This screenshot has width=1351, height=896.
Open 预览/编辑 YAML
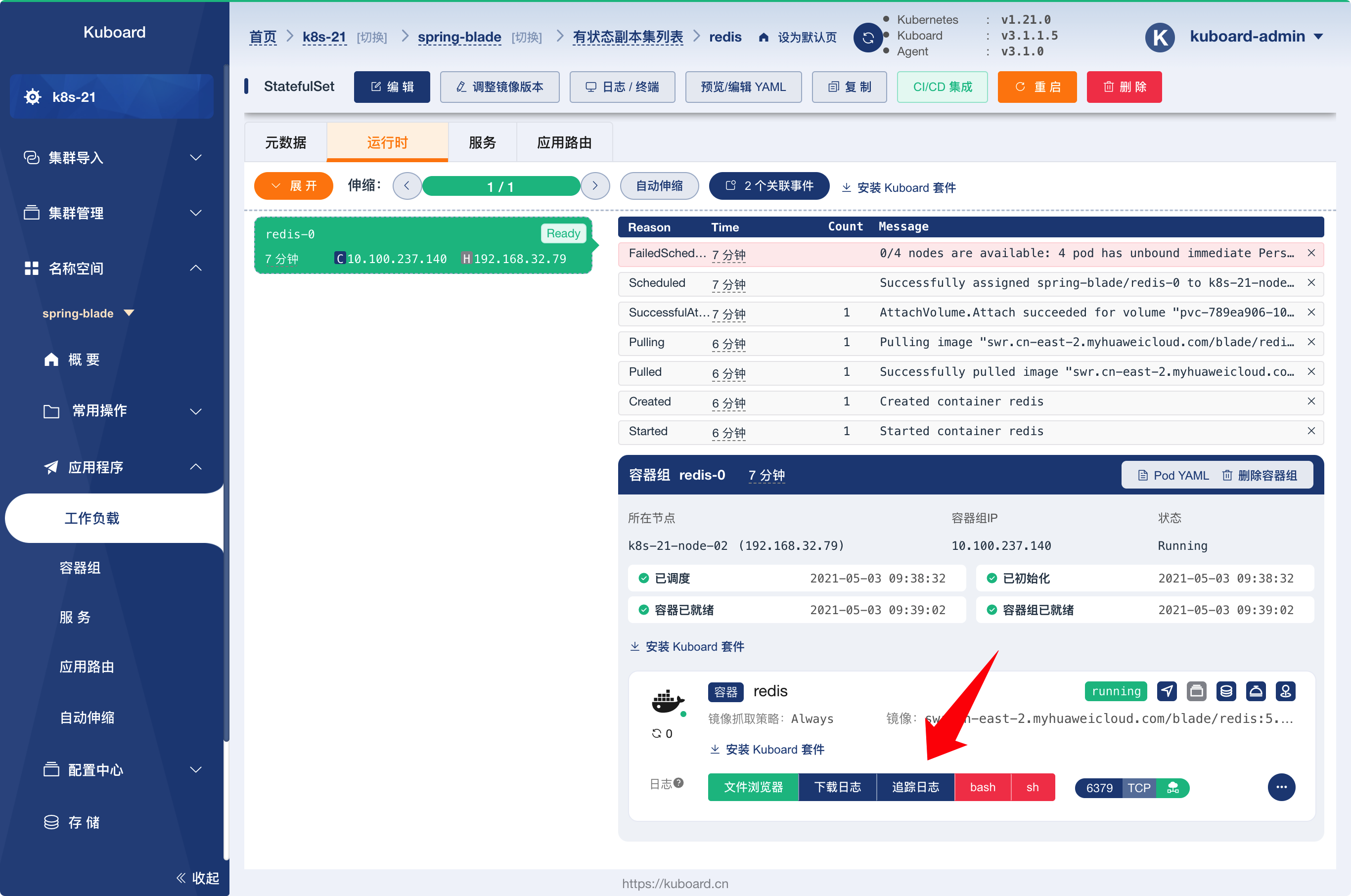[743, 87]
